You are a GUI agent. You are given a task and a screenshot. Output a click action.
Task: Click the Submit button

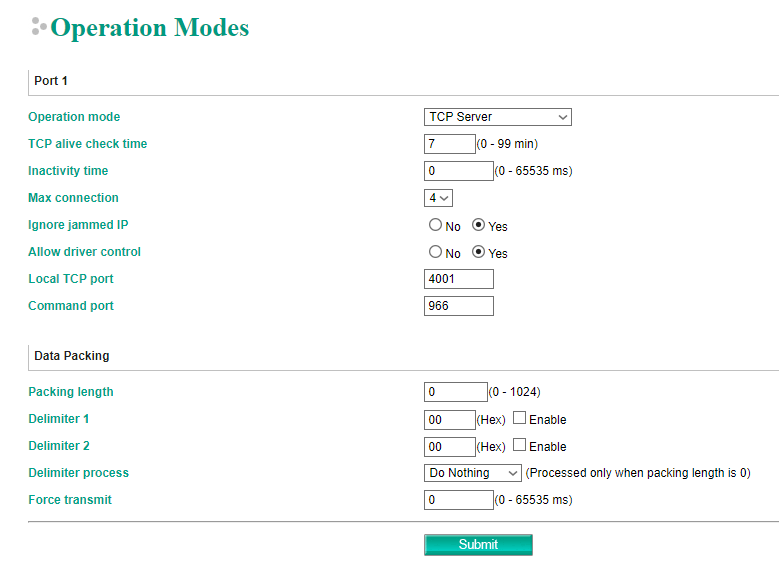click(478, 545)
